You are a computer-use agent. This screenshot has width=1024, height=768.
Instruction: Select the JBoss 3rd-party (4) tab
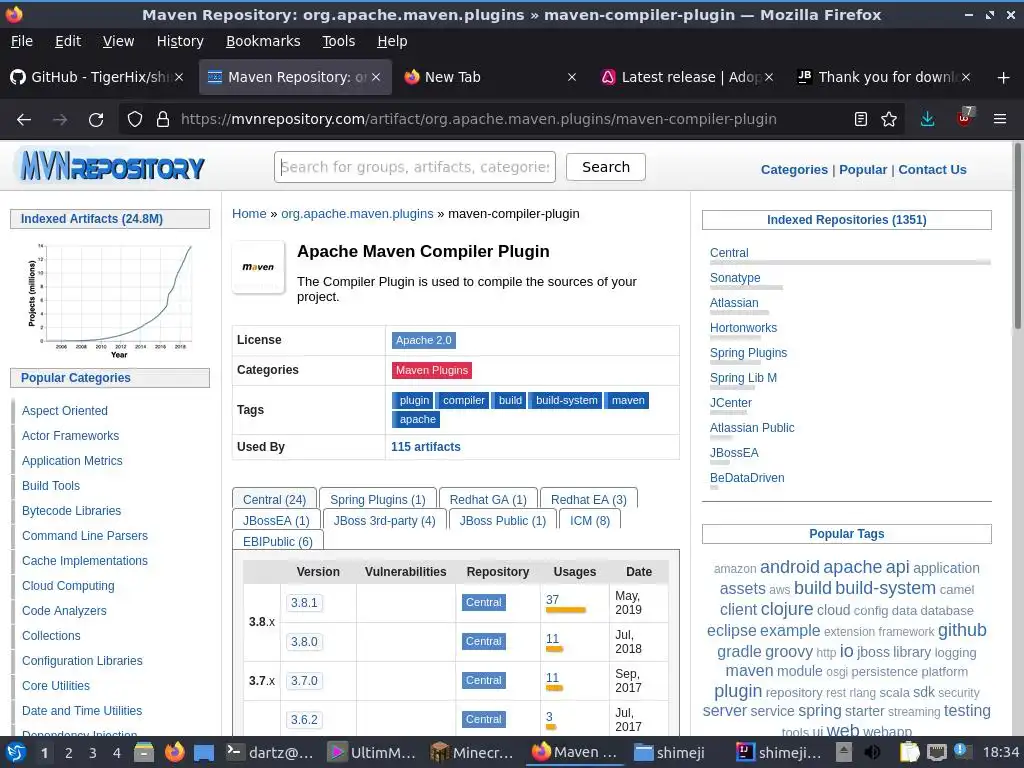384,520
